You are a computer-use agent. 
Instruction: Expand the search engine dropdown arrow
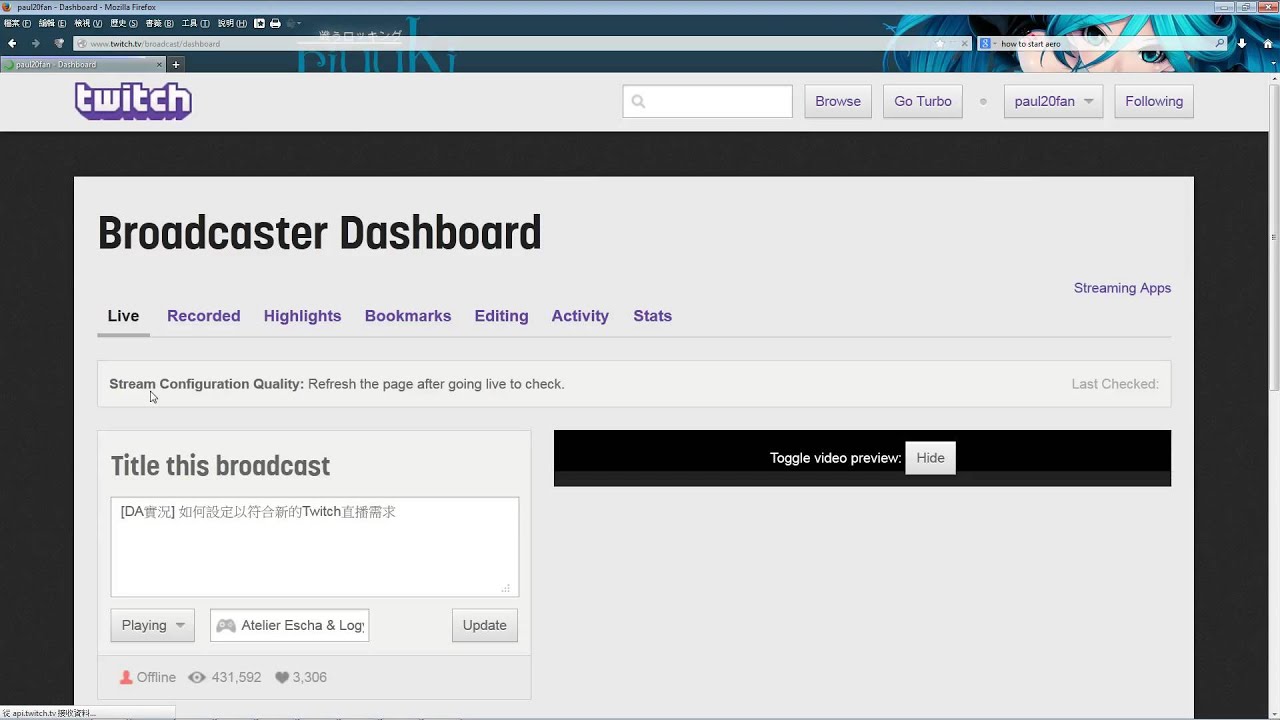tap(995, 43)
